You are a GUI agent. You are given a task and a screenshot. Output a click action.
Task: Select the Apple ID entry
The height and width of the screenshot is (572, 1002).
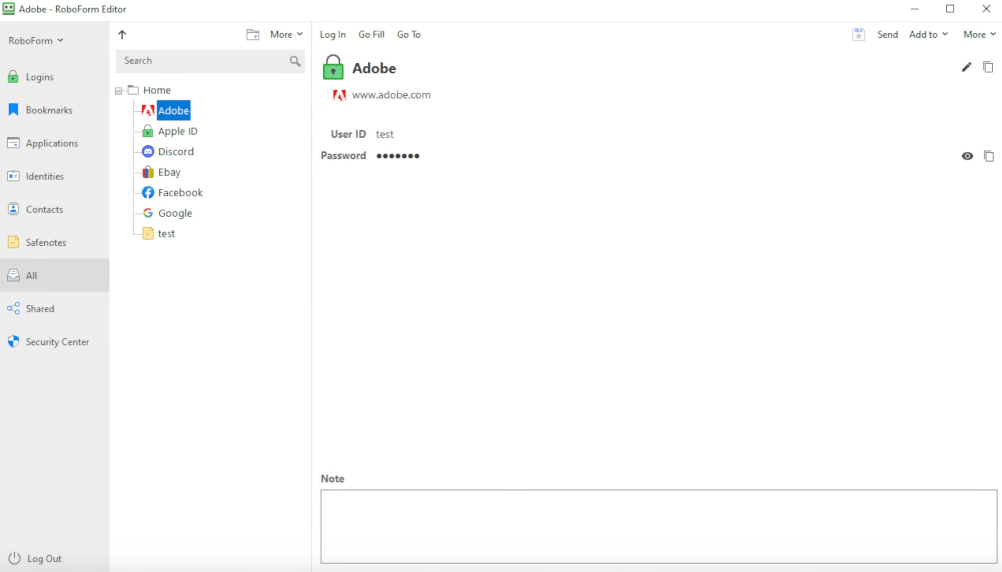click(x=178, y=131)
